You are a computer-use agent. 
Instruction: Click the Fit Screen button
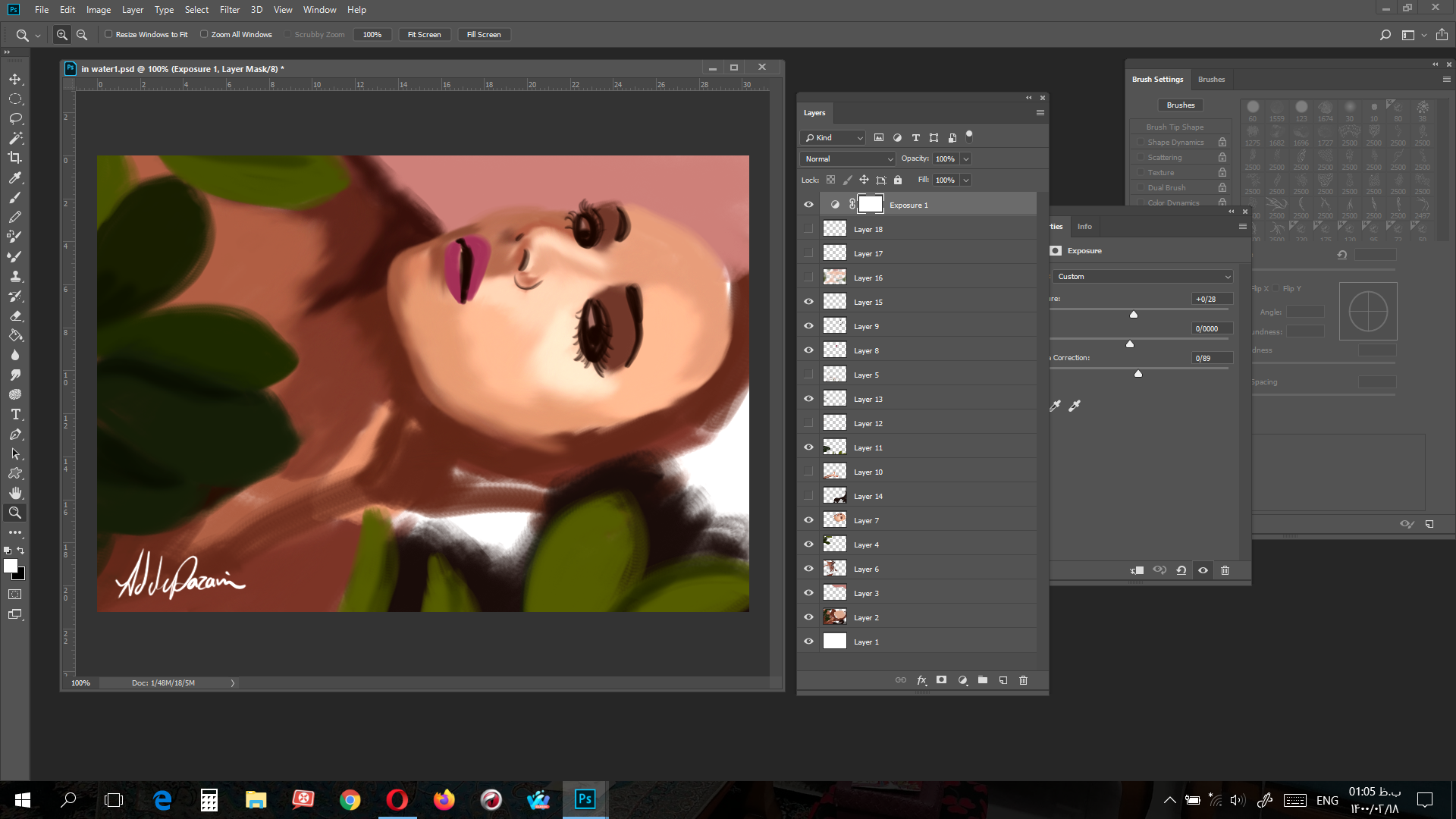click(x=424, y=35)
